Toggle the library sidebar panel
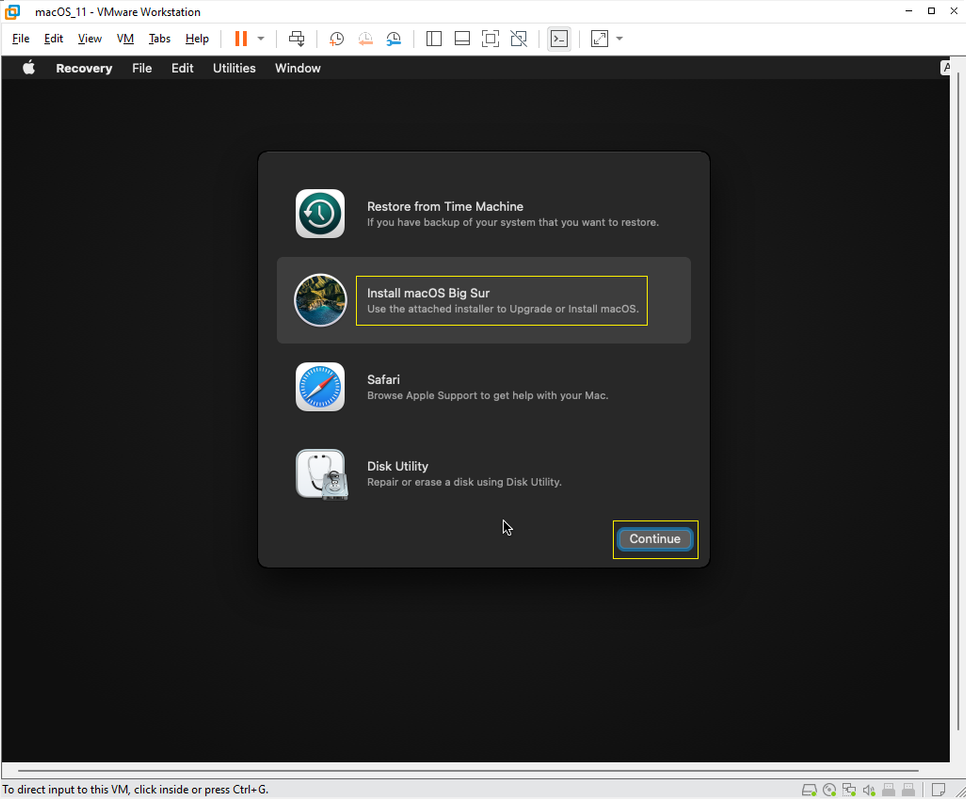 tap(434, 39)
